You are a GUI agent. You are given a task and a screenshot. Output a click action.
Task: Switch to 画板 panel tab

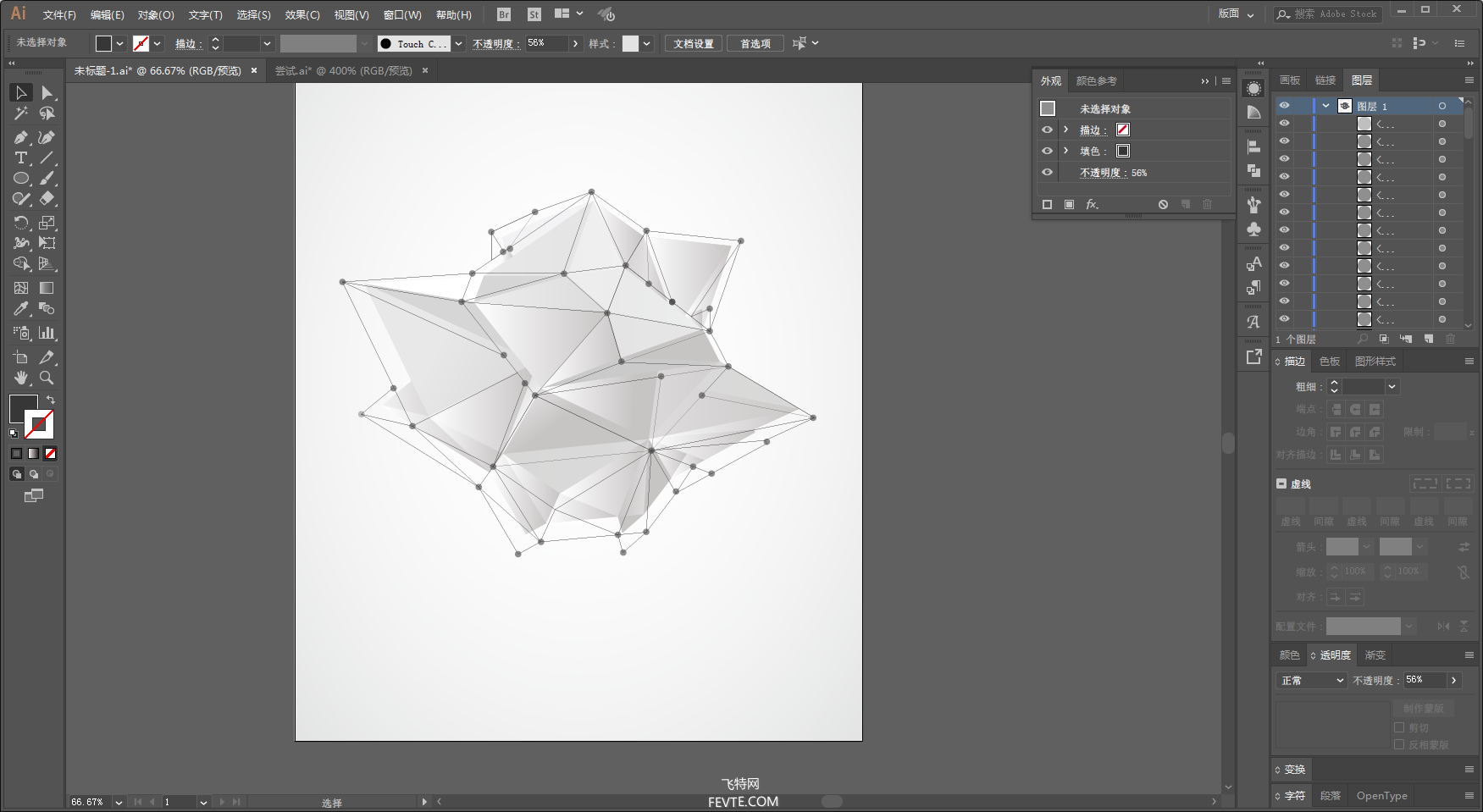(1290, 80)
